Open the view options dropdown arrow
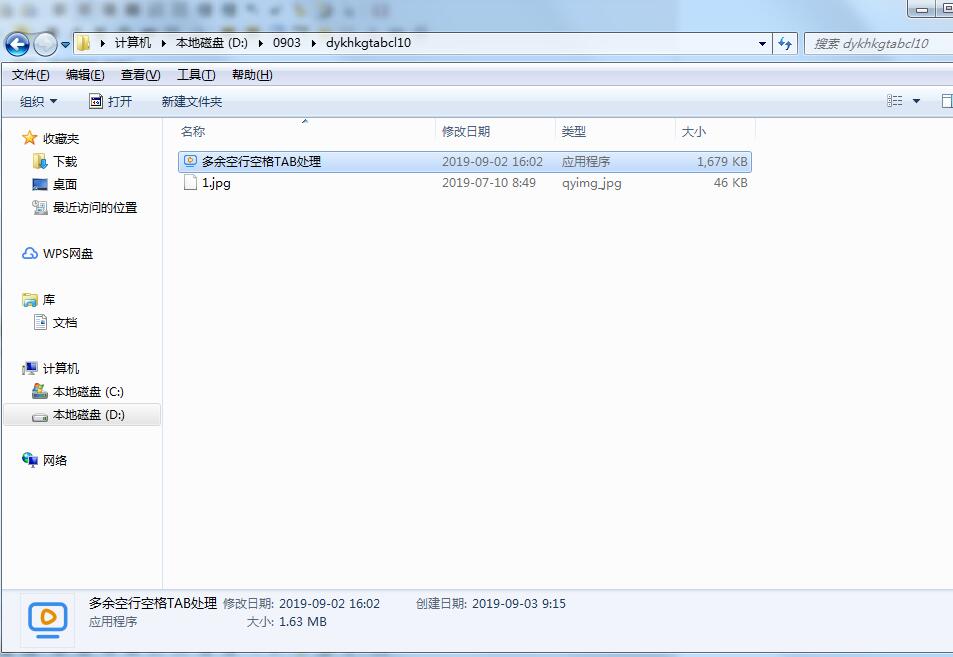 [x=917, y=101]
